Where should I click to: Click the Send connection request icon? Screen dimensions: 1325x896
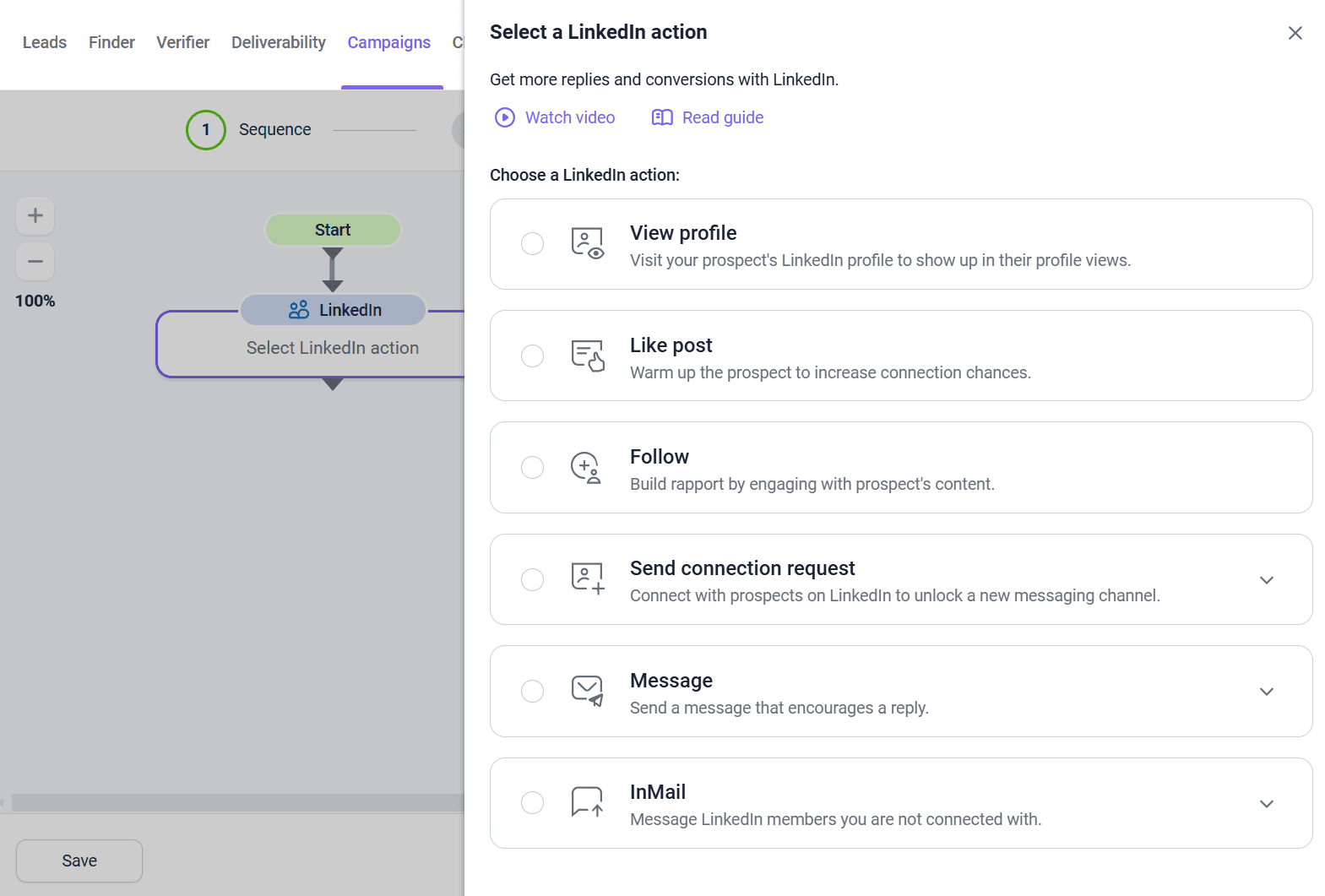click(587, 579)
